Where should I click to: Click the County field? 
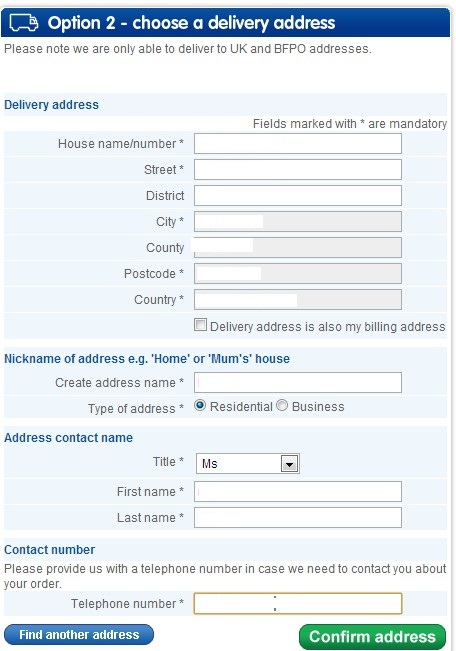pyautogui.click(x=298, y=247)
